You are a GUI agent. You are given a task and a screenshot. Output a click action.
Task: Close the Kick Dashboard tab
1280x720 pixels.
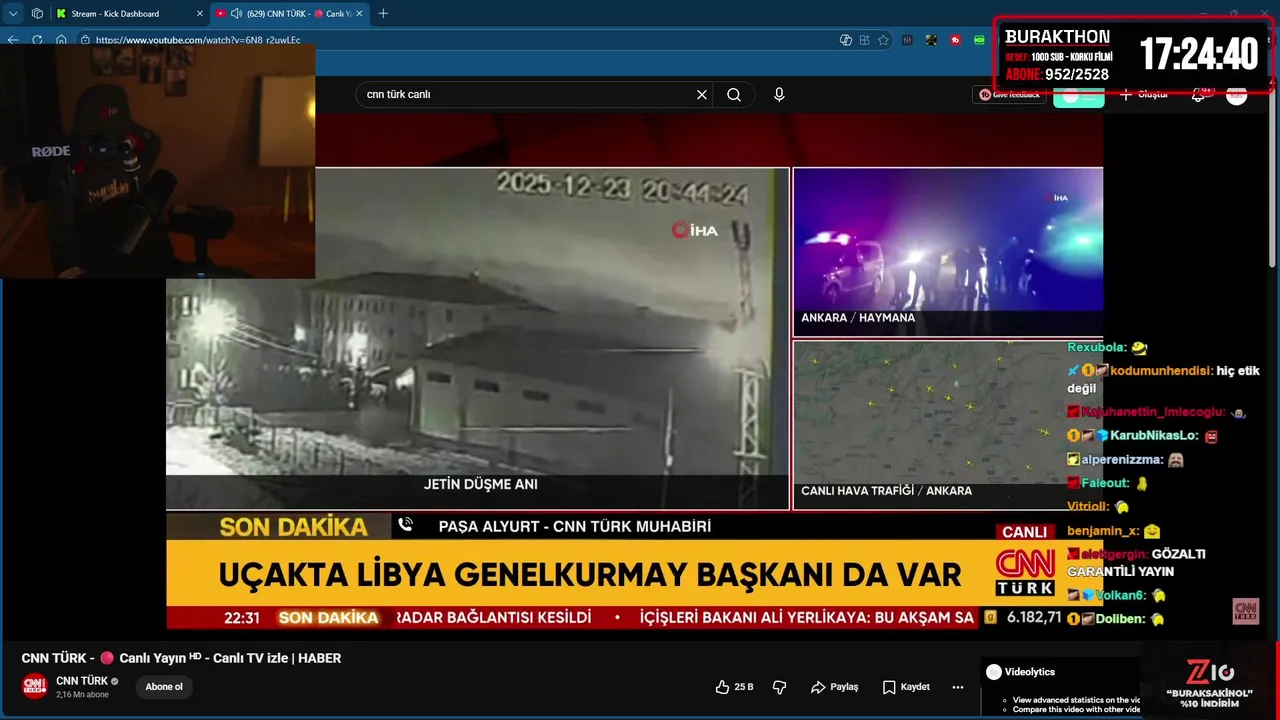coord(199,14)
